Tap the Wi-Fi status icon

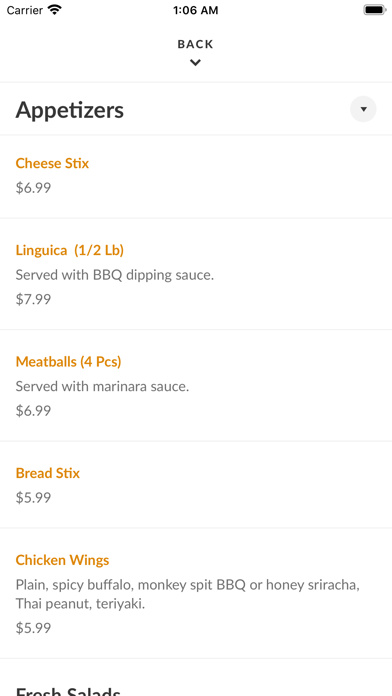[x=55, y=10]
